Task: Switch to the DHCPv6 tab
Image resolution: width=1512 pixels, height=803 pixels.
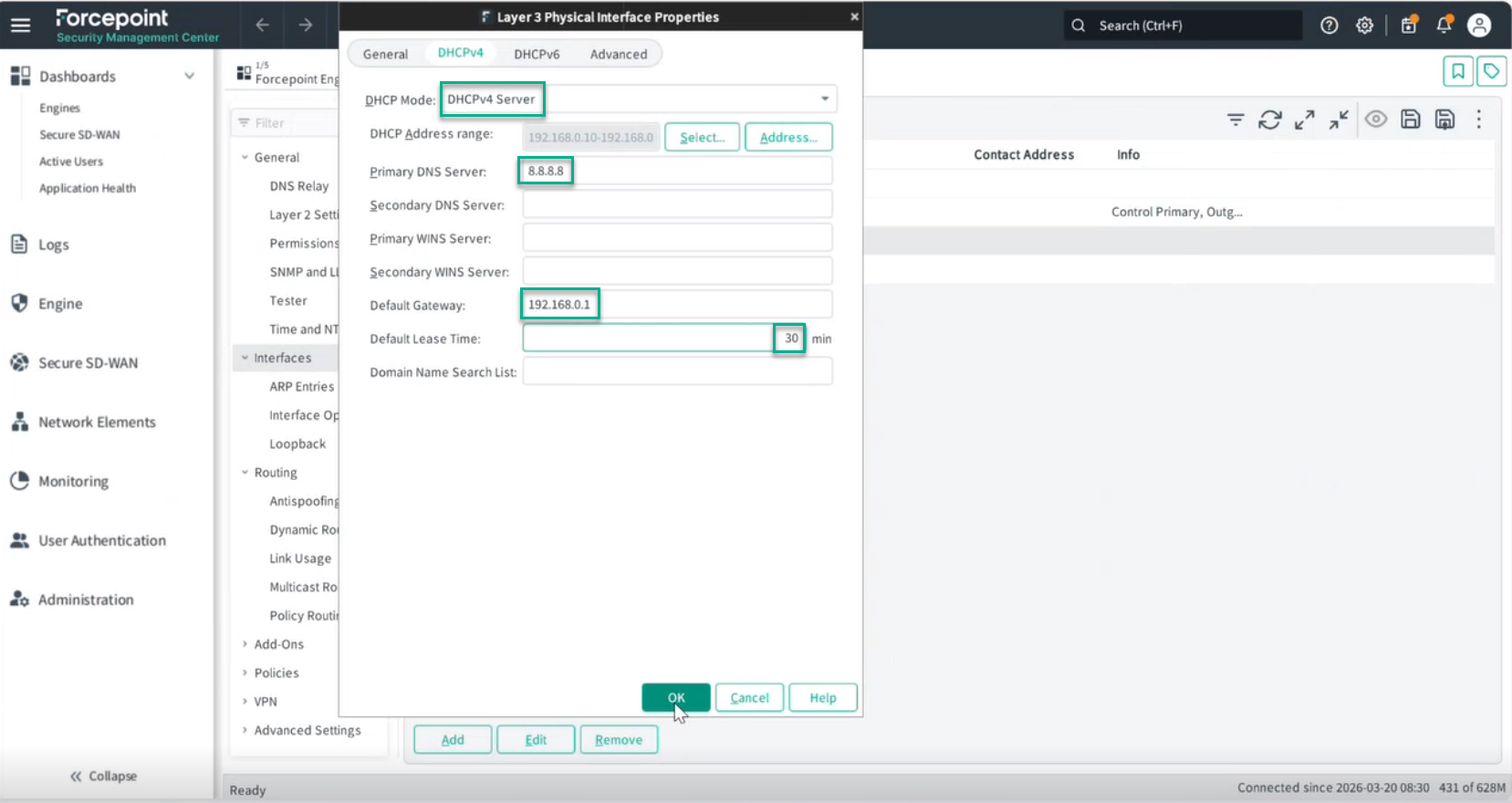Action: pos(537,54)
